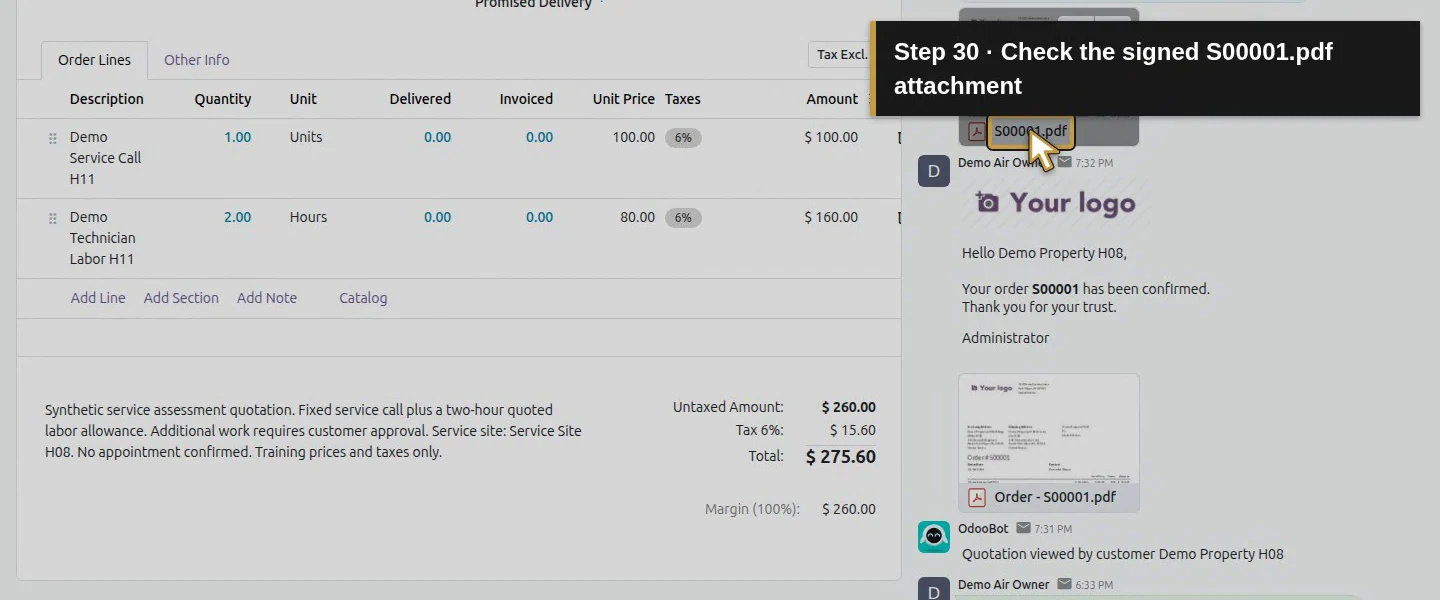The image size is (1440, 600).
Task: Open the product Catalog
Action: point(363,298)
